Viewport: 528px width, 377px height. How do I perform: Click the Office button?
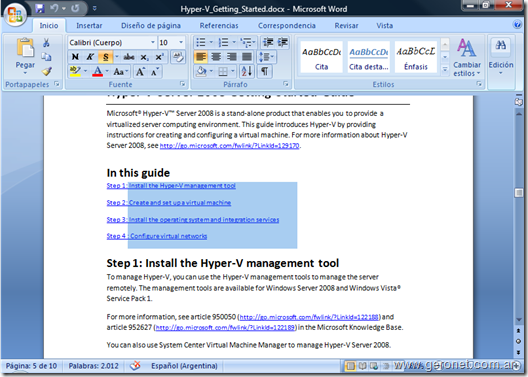pyautogui.click(x=15, y=14)
